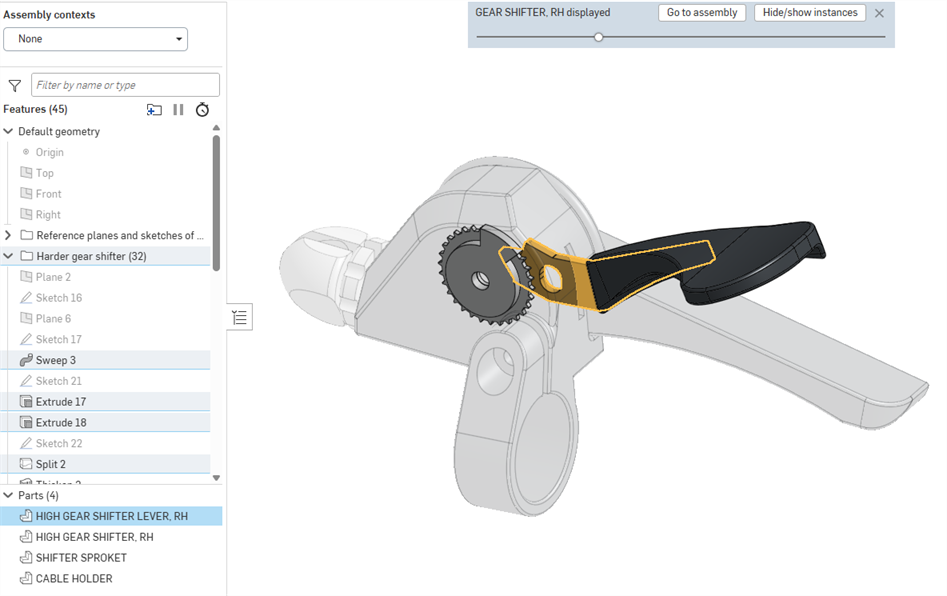Click the Hide/show instances button

809,13
